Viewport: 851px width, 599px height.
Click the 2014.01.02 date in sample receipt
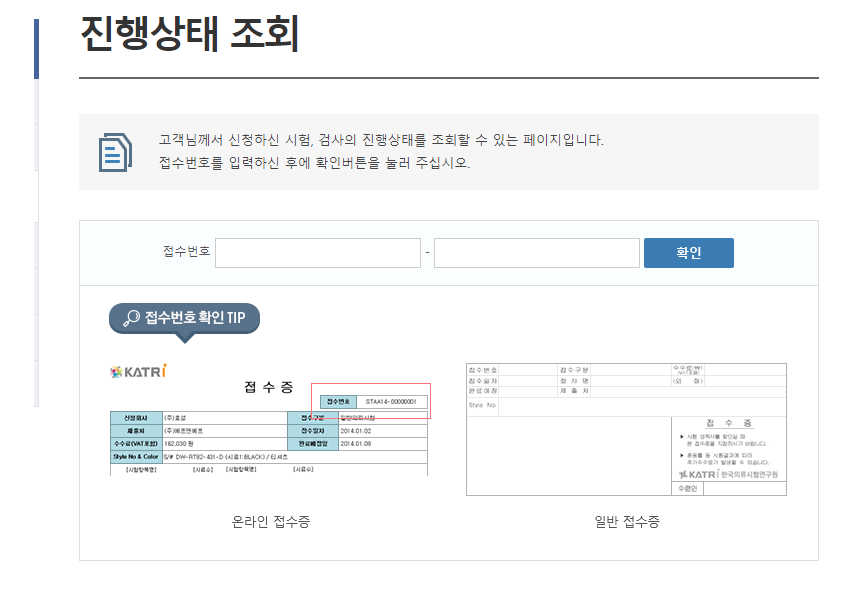coord(356,431)
